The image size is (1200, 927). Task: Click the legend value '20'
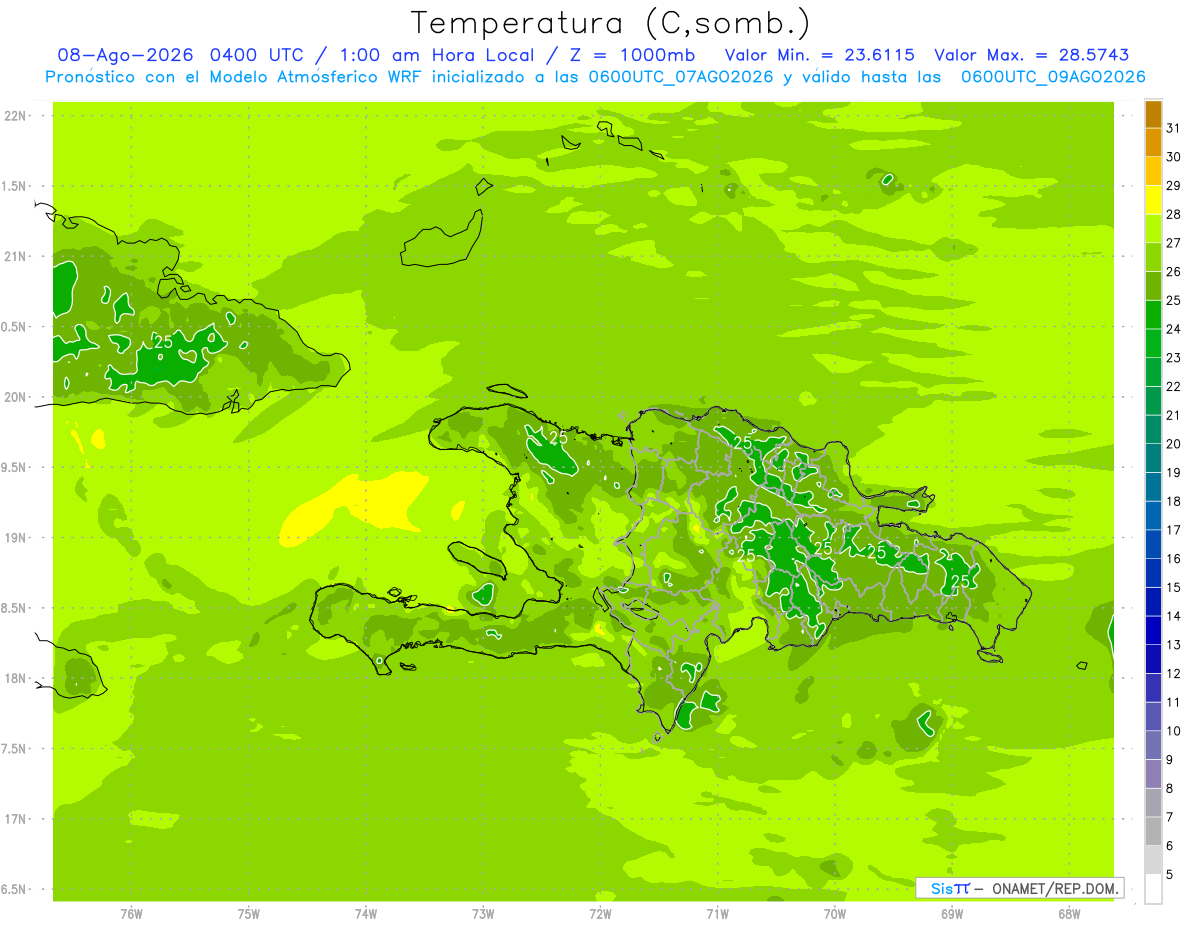1173,444
